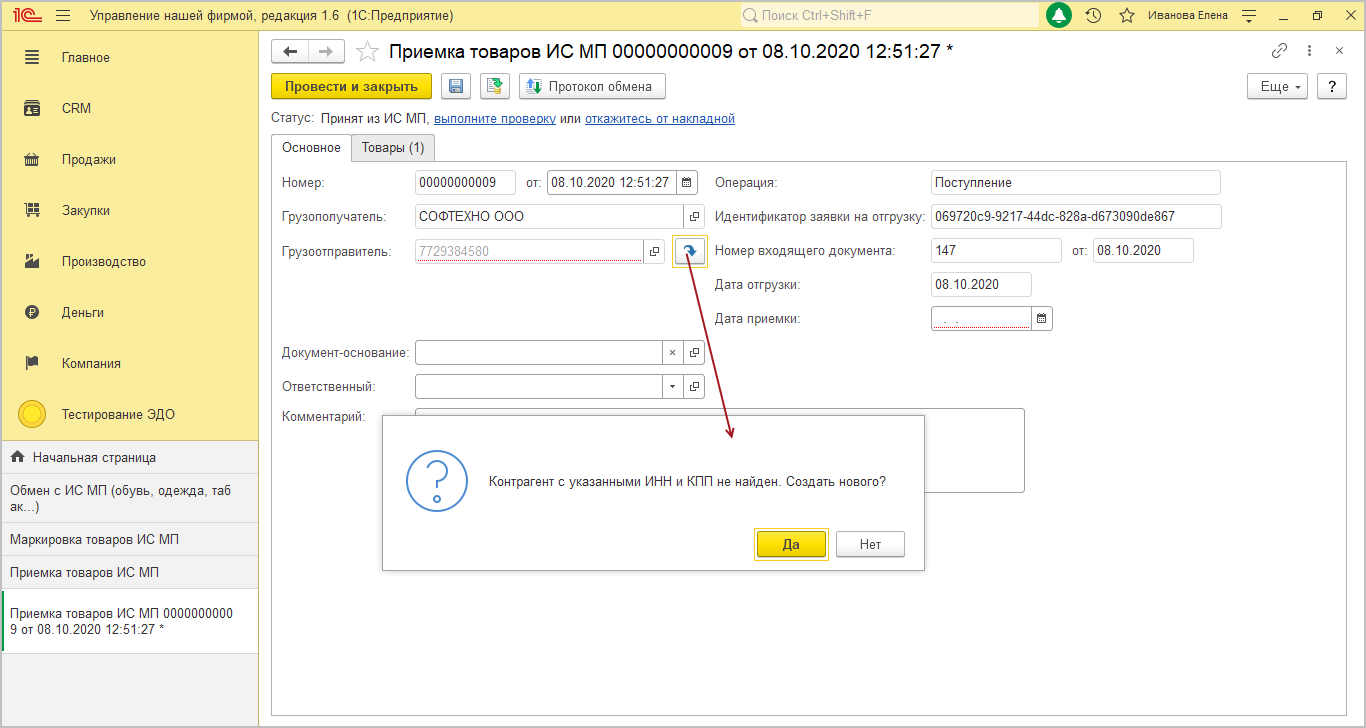Click Грузоотправитель field 7729384580
Viewport: 1366px width, 728px height.
point(529,251)
